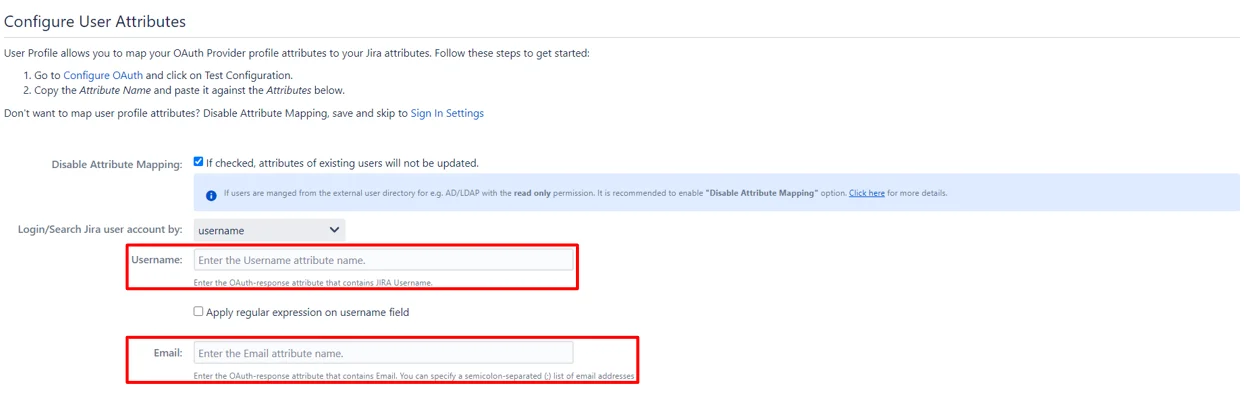Image resolution: width=1244 pixels, height=400 pixels.
Task: Click the help text below the Email field
Action: [x=414, y=376]
